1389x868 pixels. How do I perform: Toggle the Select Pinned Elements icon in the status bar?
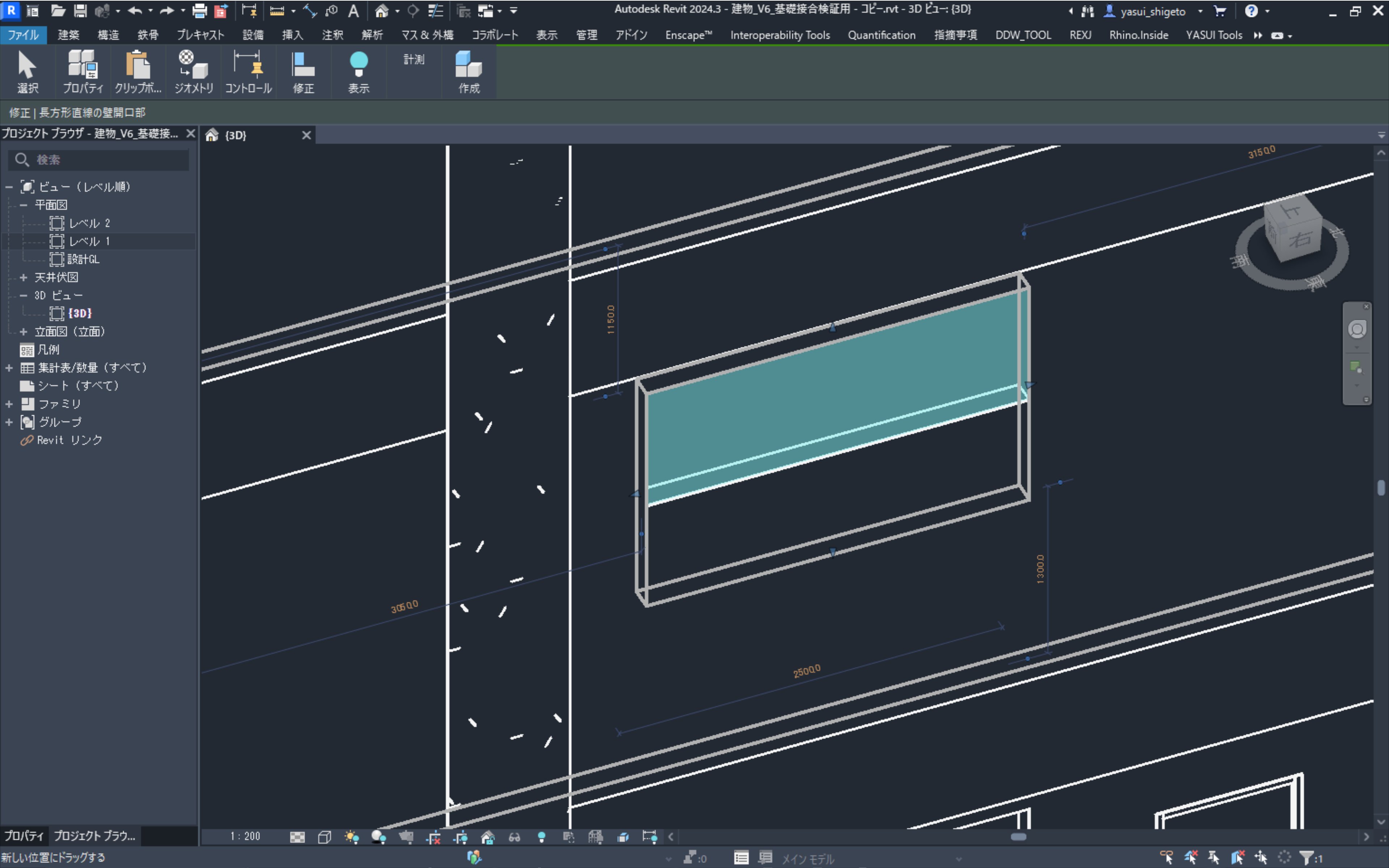1213,858
